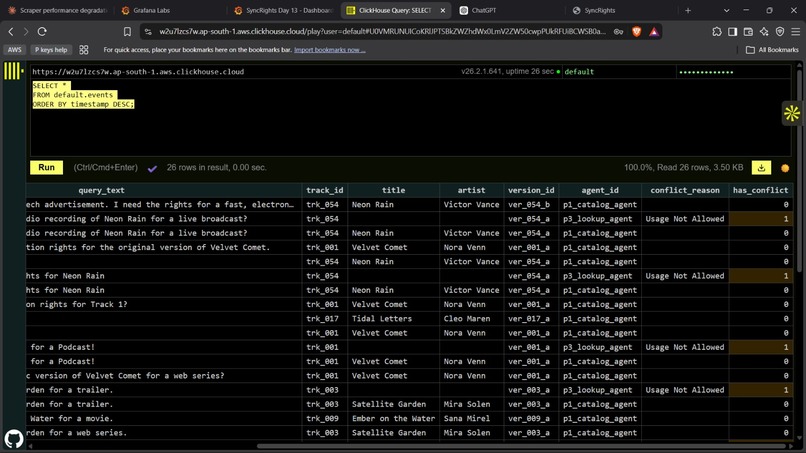Image resolution: width=806 pixels, height=453 pixels.
Task: Select 'on rights for Track 1?' query cell
Action: [x=164, y=304]
